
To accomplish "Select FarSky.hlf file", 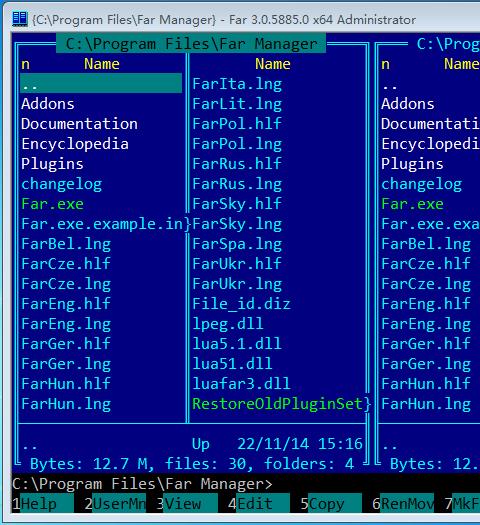I will pyautogui.click(x=237, y=204).
